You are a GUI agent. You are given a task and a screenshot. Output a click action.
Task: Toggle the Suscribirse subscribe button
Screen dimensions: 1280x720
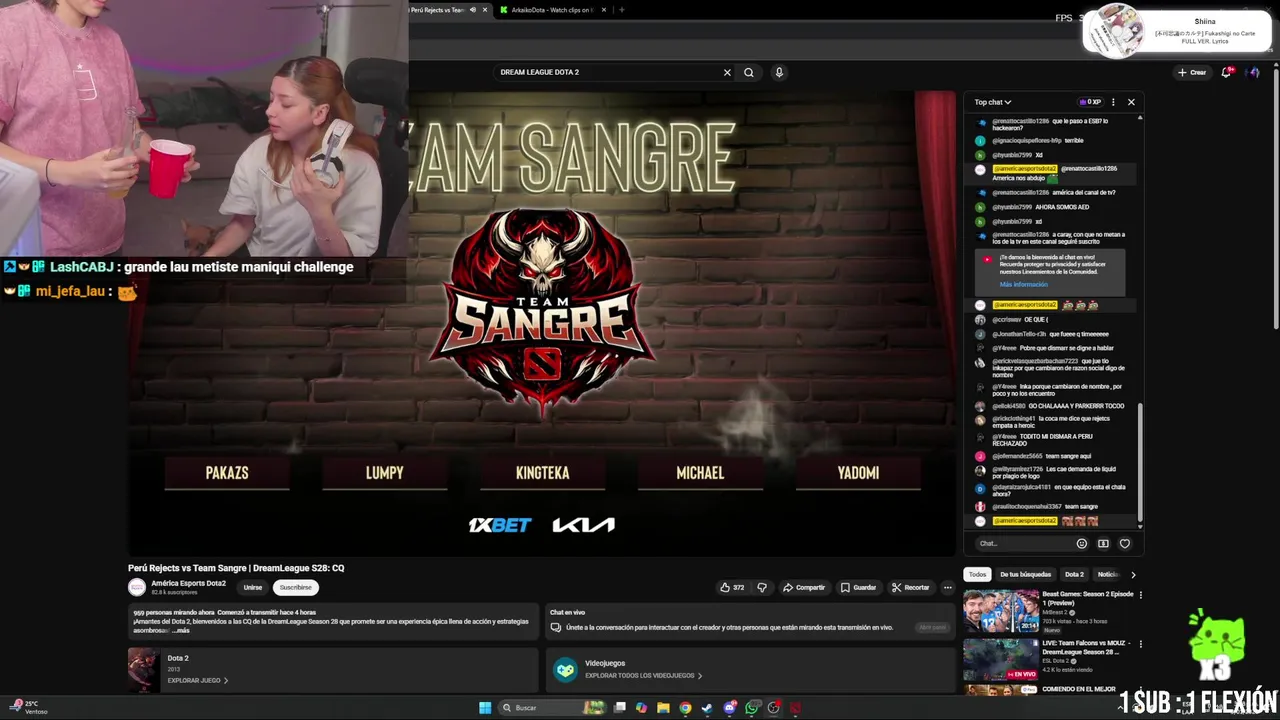296,588
